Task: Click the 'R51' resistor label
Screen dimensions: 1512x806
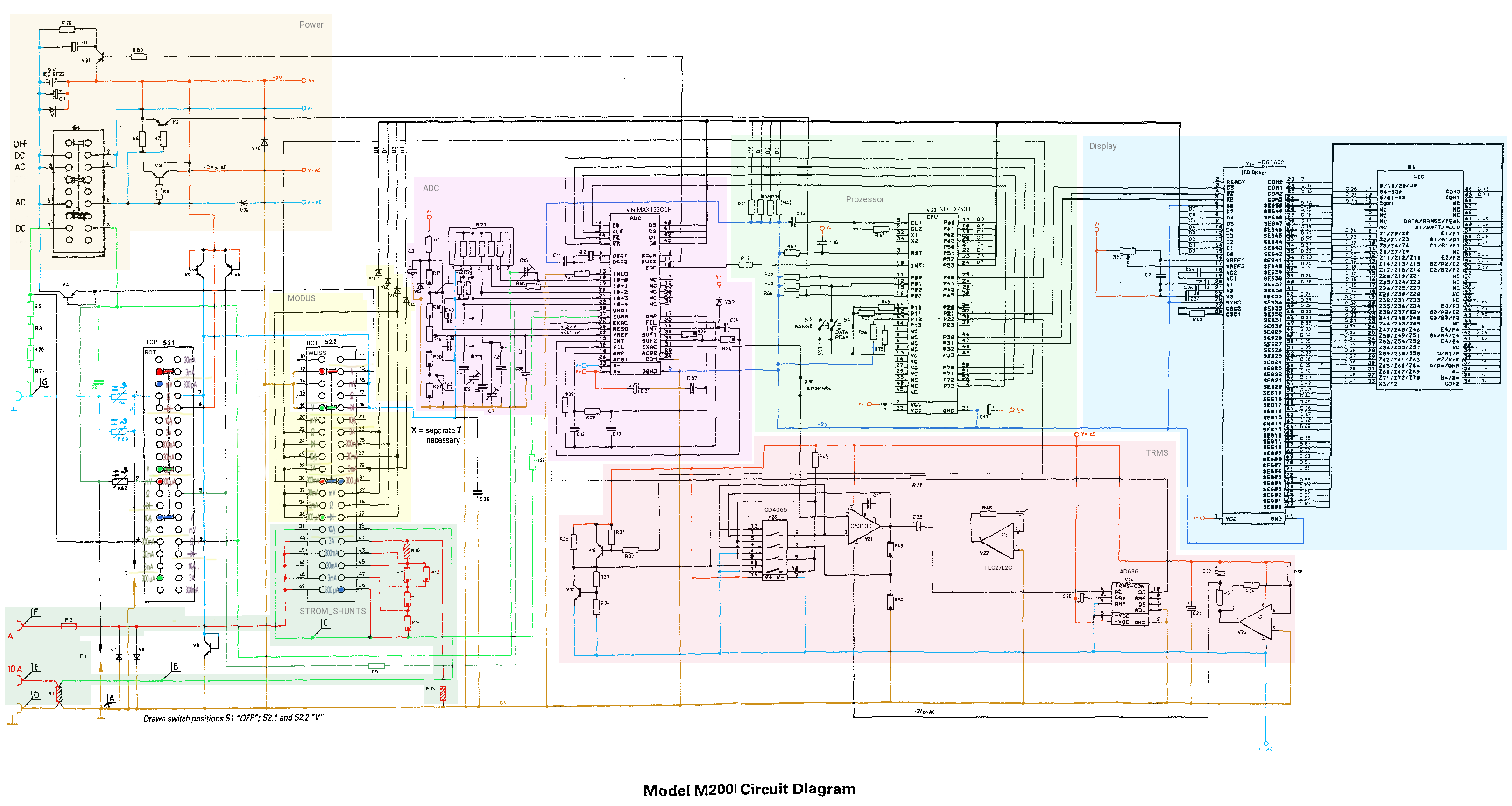Action: pos(917,486)
